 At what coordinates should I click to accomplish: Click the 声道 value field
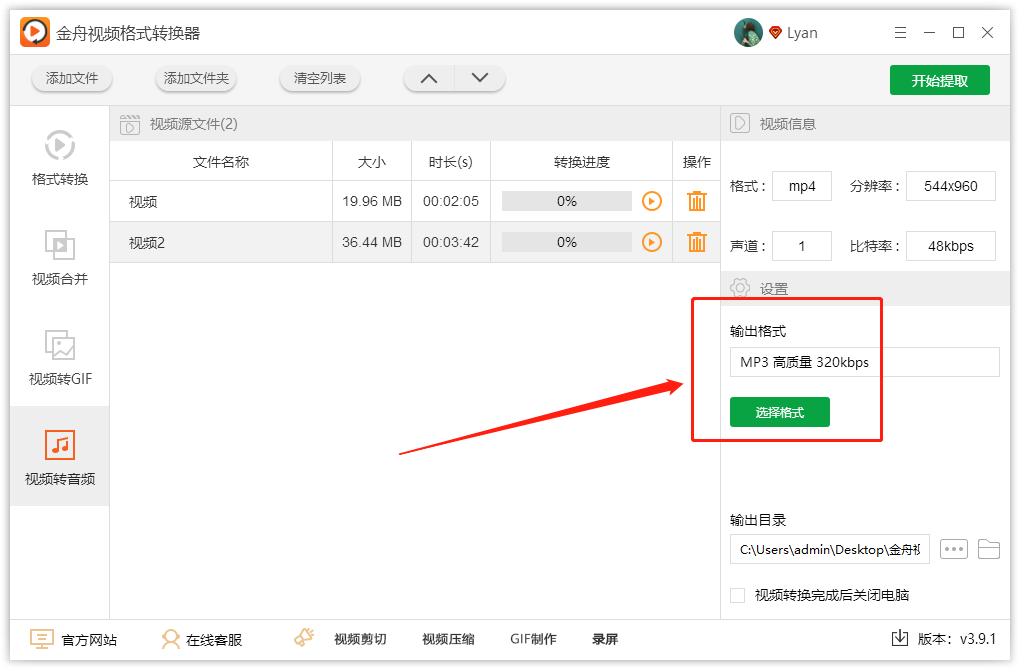click(801, 246)
